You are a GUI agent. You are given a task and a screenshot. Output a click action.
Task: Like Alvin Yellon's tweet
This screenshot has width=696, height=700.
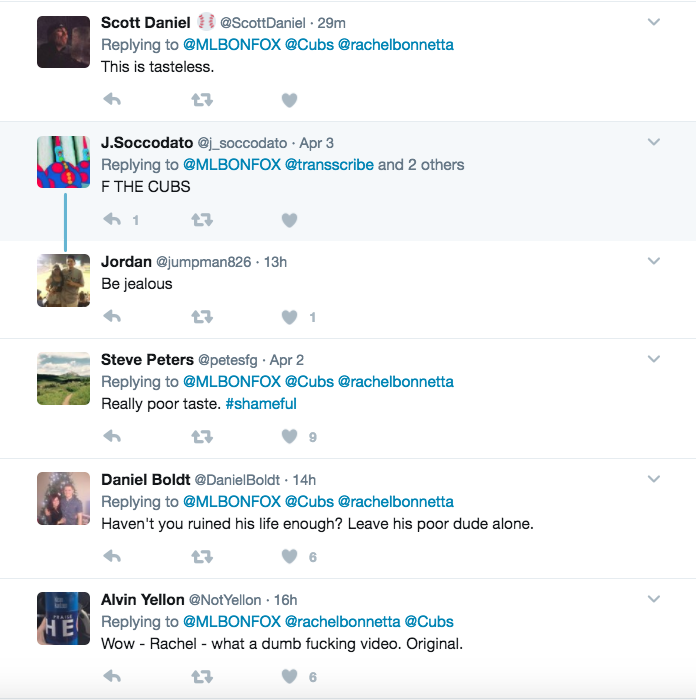point(289,676)
